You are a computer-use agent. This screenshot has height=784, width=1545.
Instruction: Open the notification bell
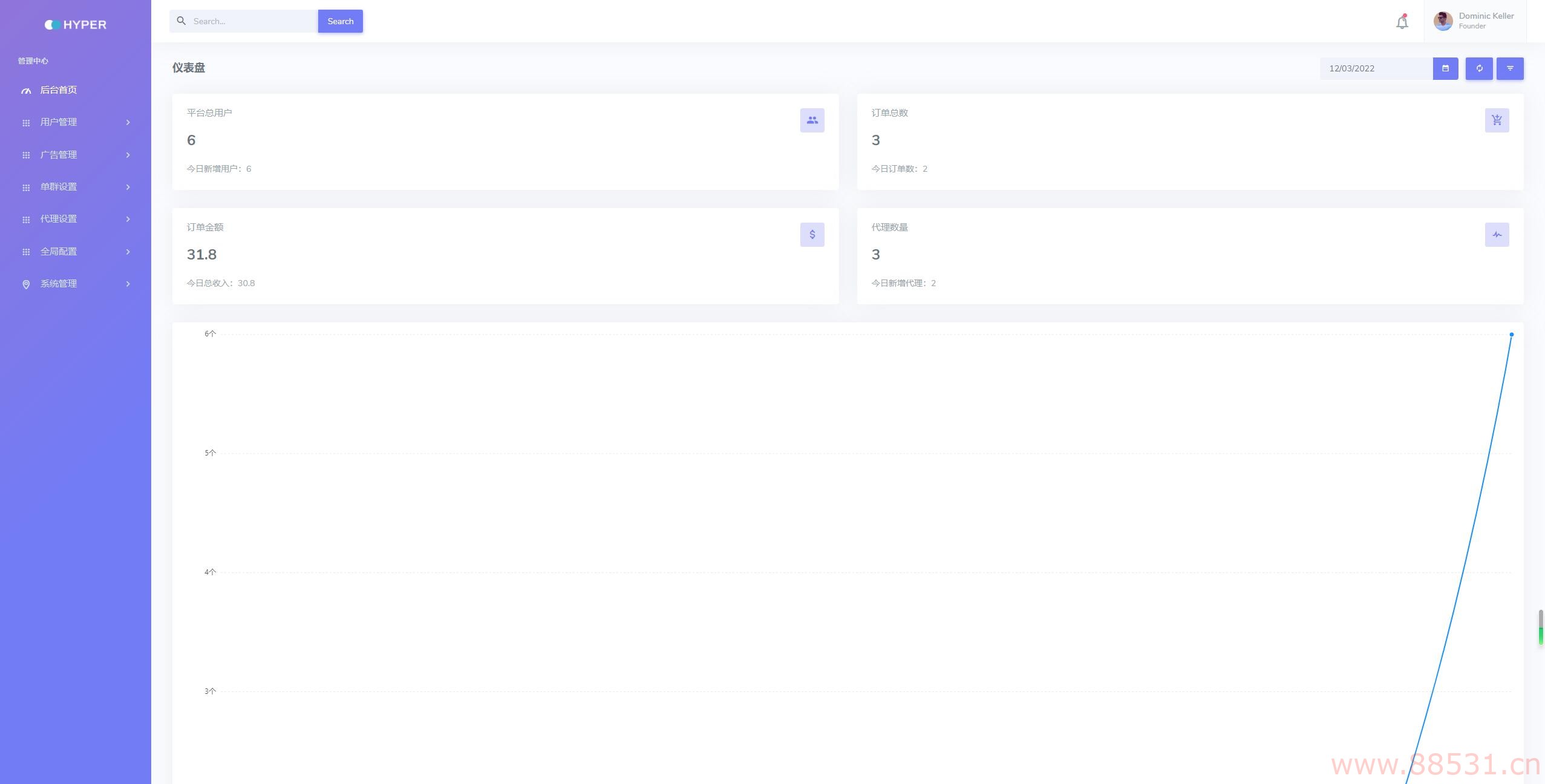[1402, 22]
